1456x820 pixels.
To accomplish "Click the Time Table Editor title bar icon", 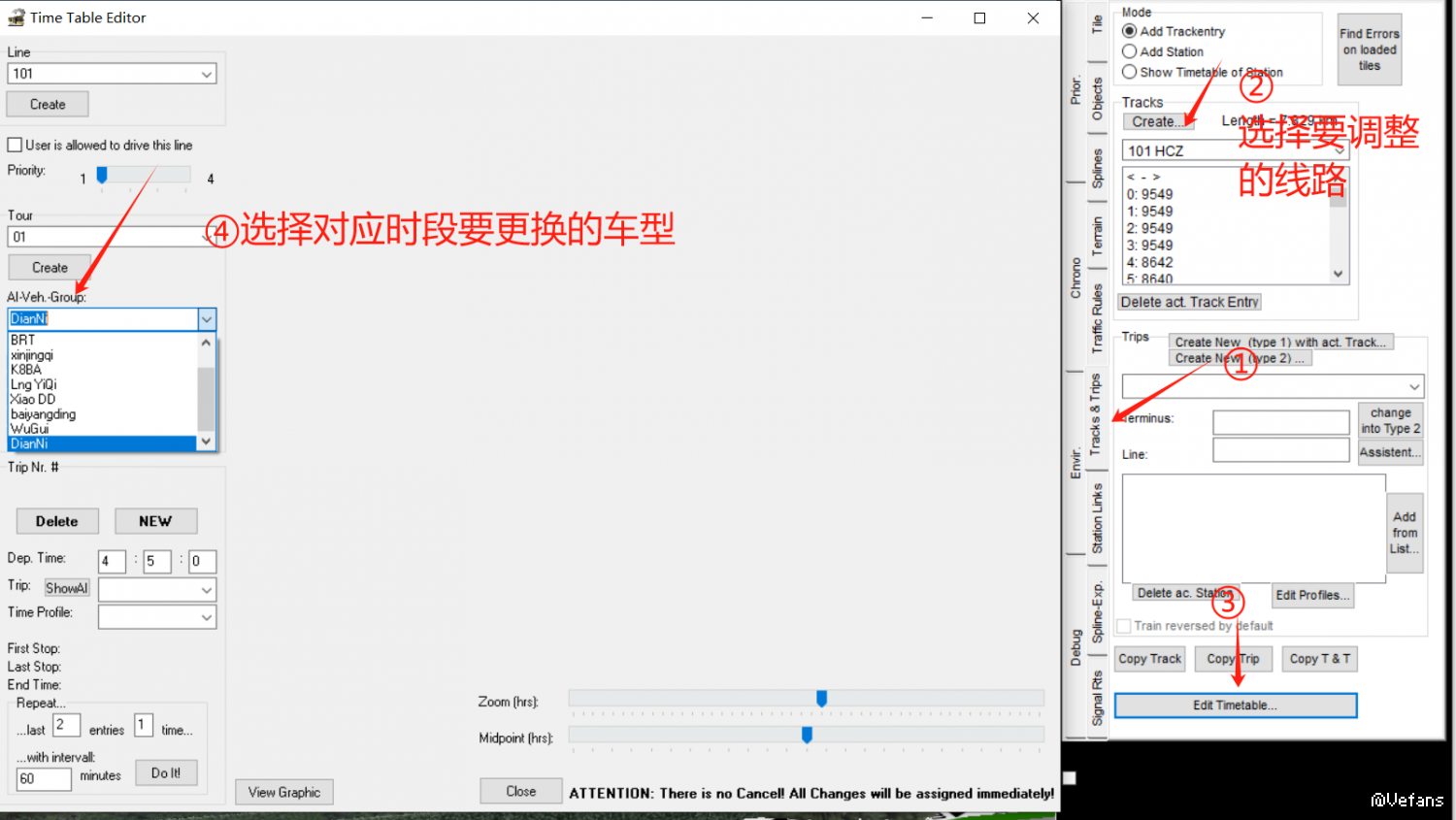I will (x=16, y=17).
